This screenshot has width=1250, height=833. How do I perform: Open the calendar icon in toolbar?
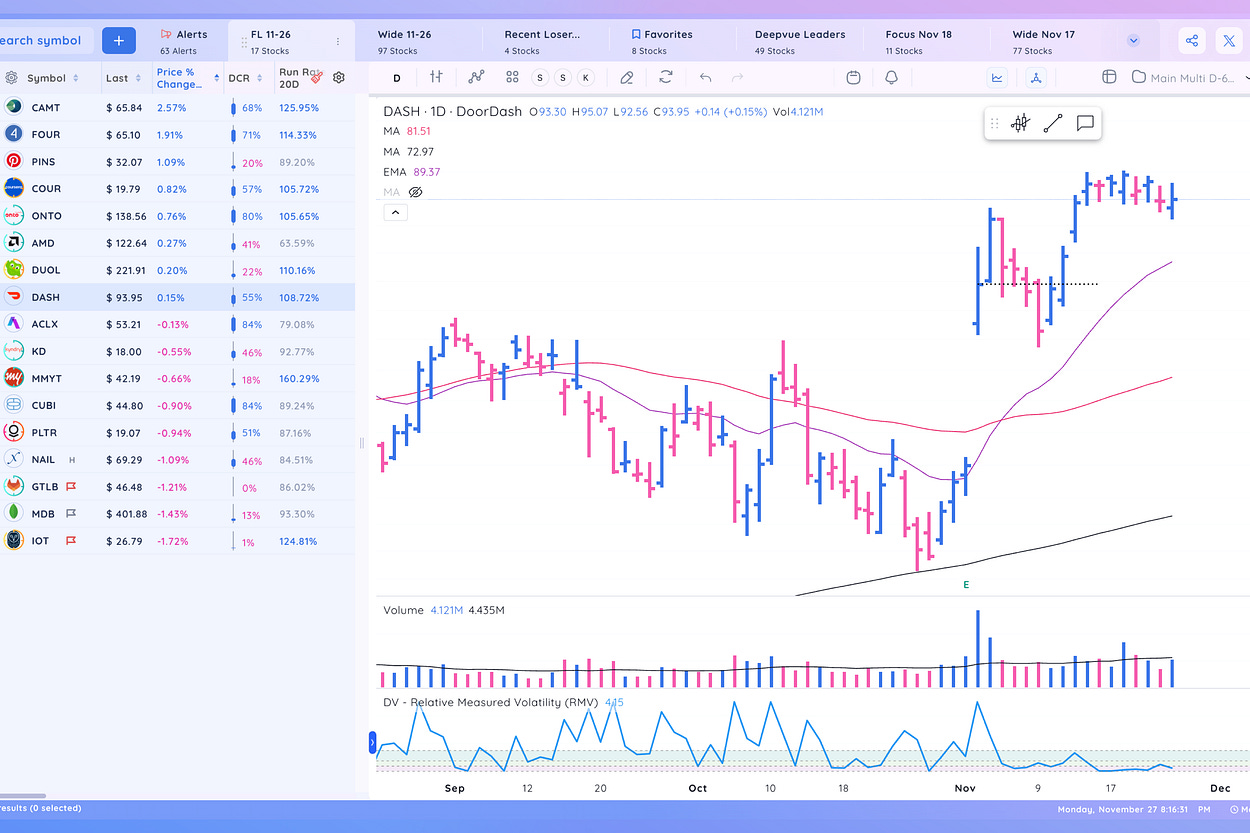click(853, 77)
